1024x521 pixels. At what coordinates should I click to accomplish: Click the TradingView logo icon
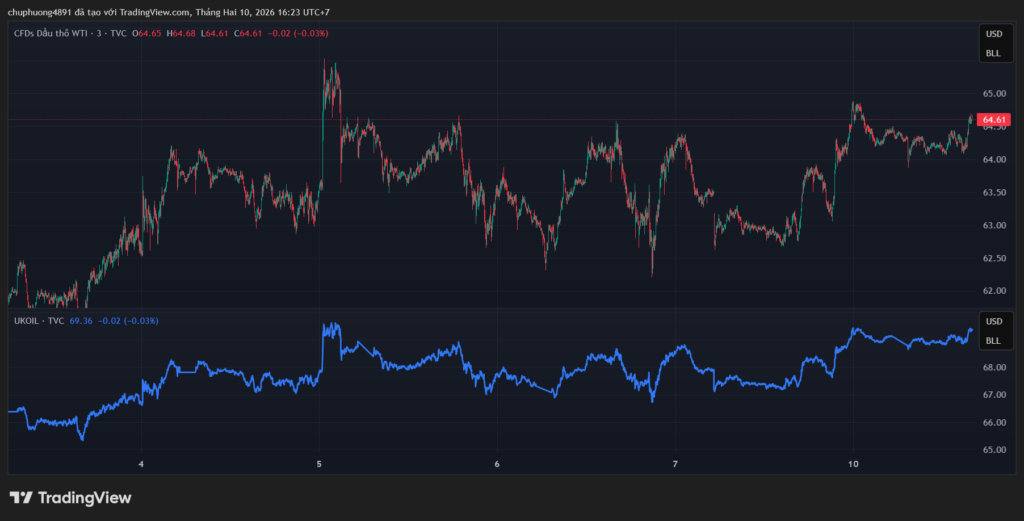coord(20,498)
